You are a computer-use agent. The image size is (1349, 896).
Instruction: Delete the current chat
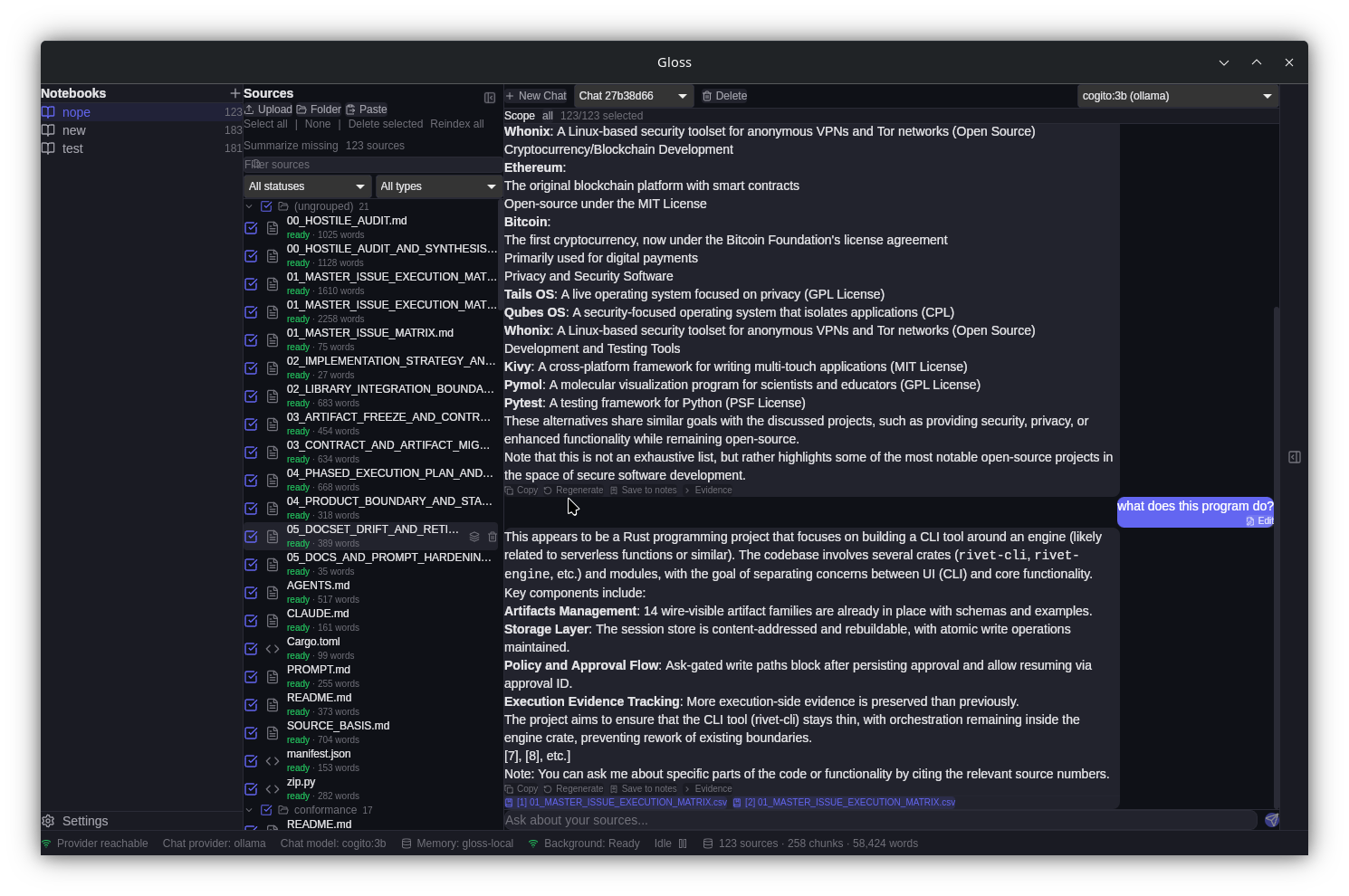tap(724, 96)
